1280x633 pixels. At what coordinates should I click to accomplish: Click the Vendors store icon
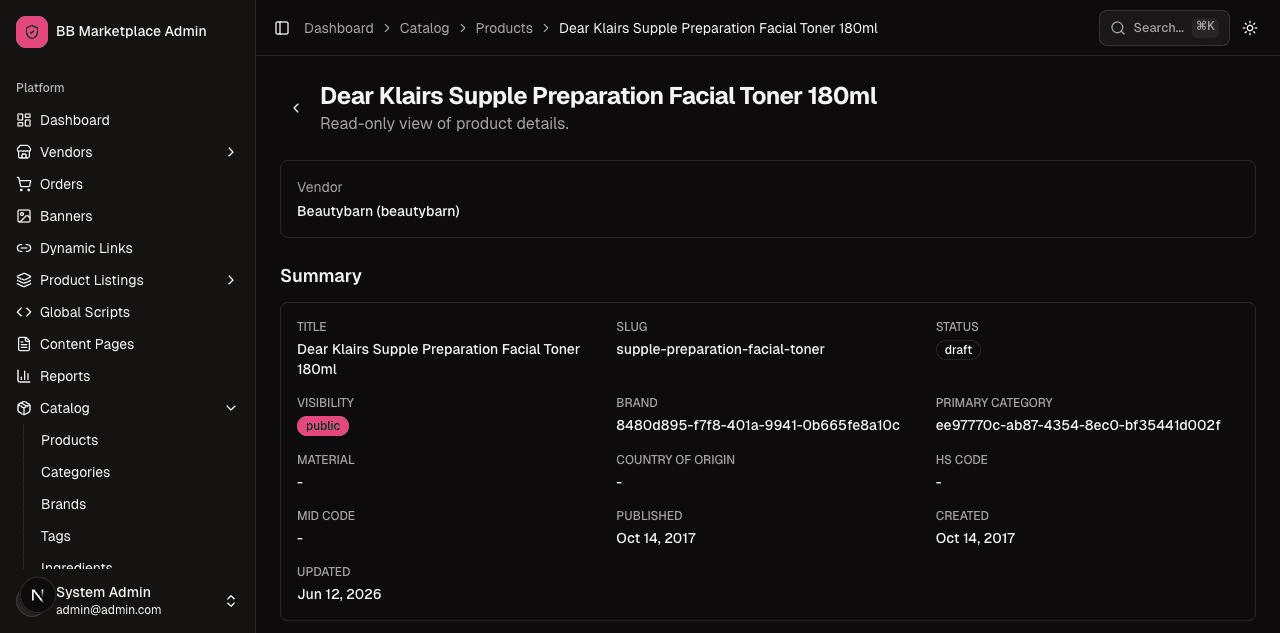click(x=24, y=152)
